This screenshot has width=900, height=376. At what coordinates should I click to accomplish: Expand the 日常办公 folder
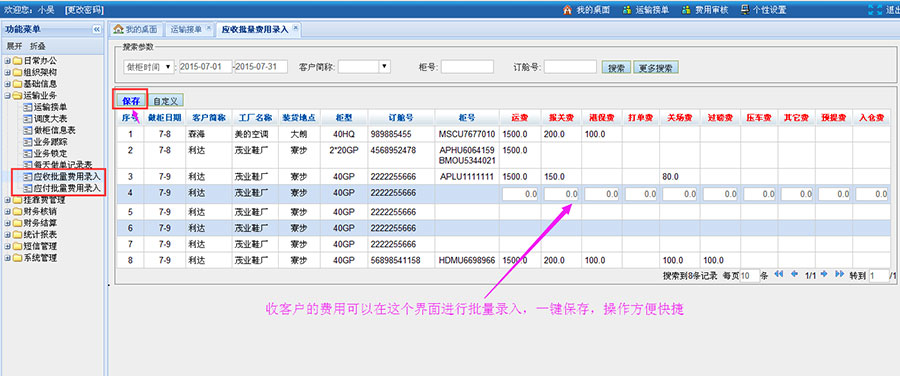(7, 61)
